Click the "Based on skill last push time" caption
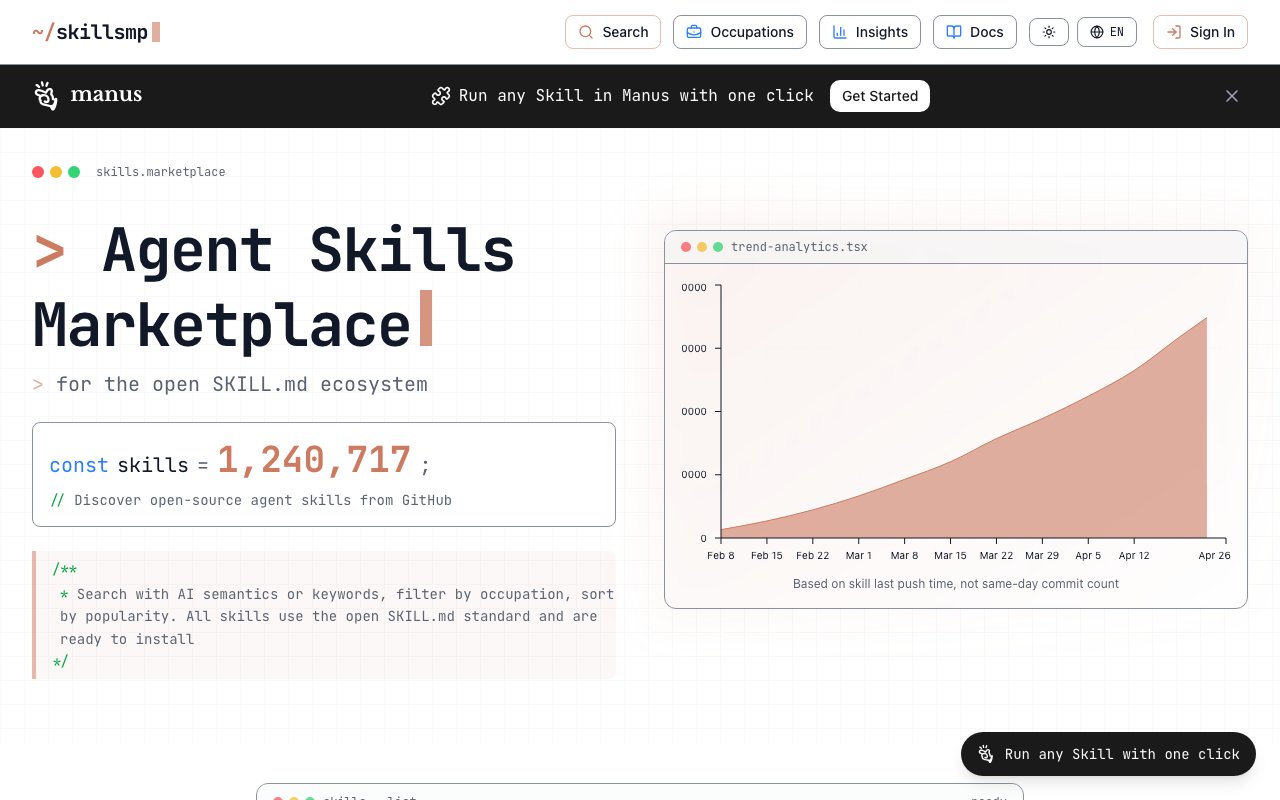The image size is (1280, 800). coord(956,584)
